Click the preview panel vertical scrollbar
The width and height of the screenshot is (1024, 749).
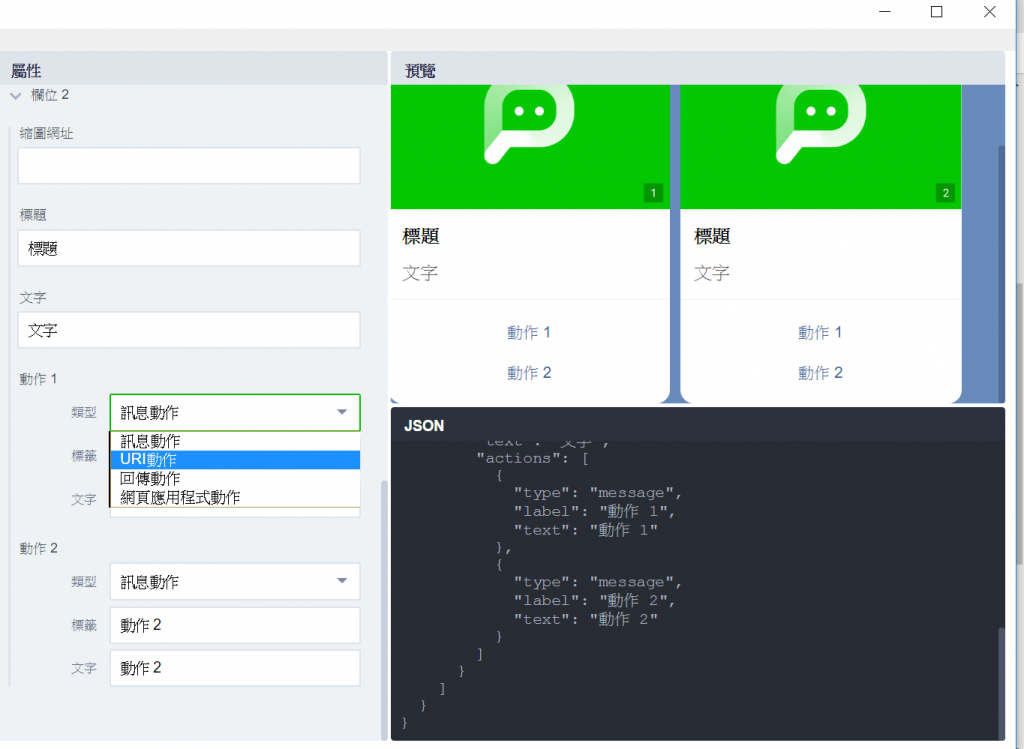tap(1000, 274)
